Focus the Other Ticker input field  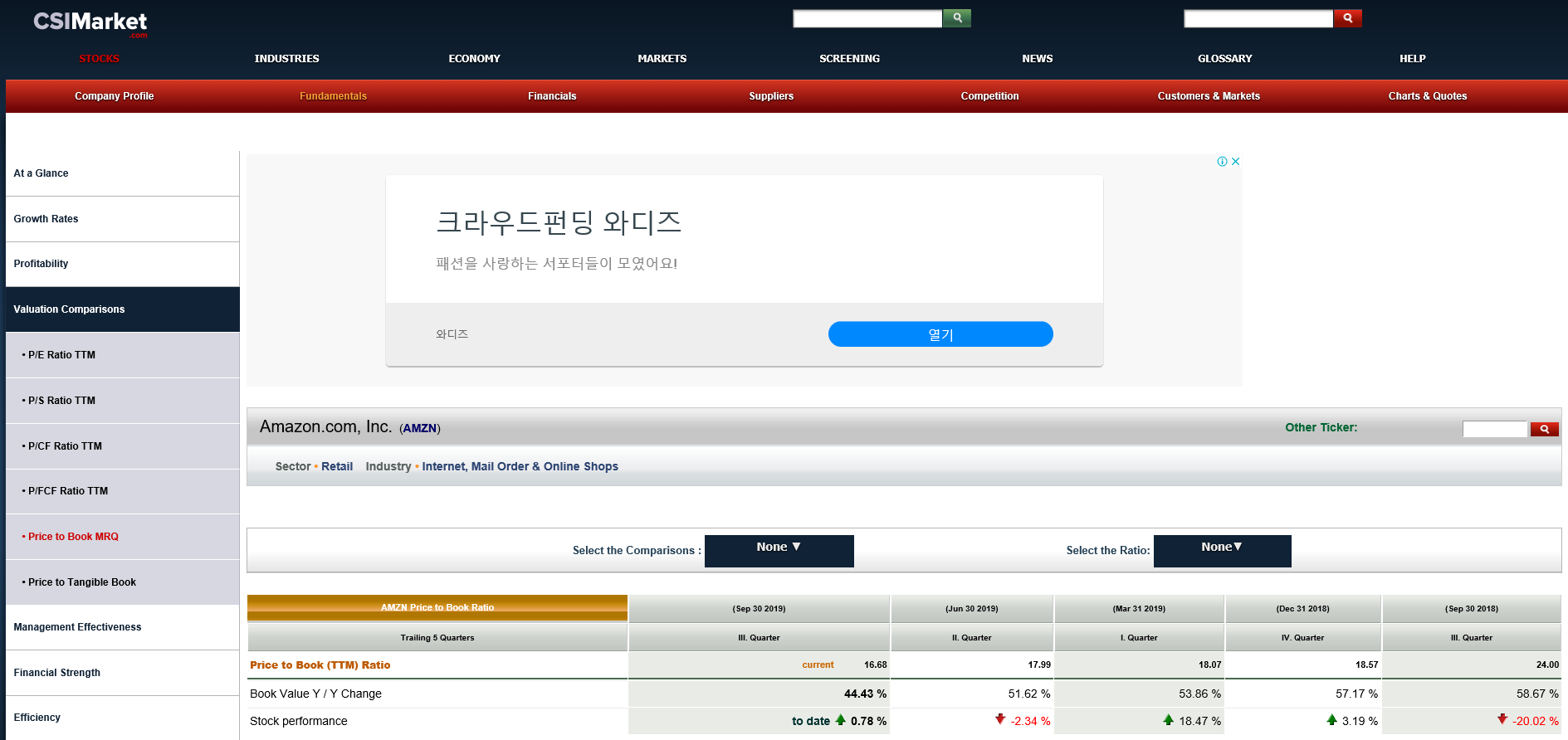coord(1495,429)
